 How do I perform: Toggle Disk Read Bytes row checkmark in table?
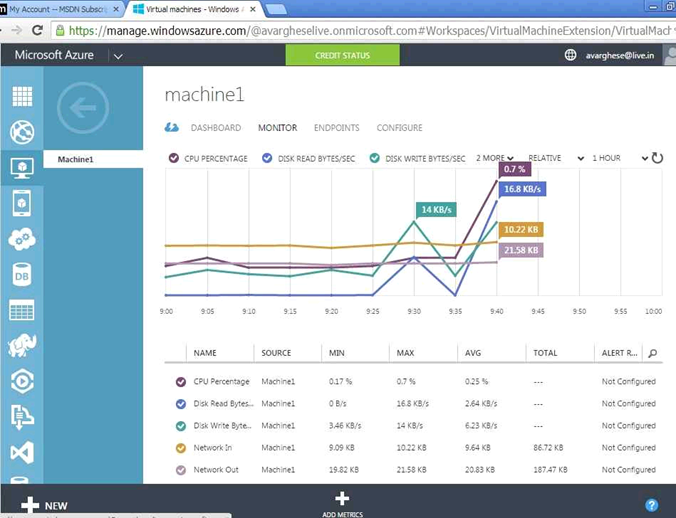[x=181, y=404]
